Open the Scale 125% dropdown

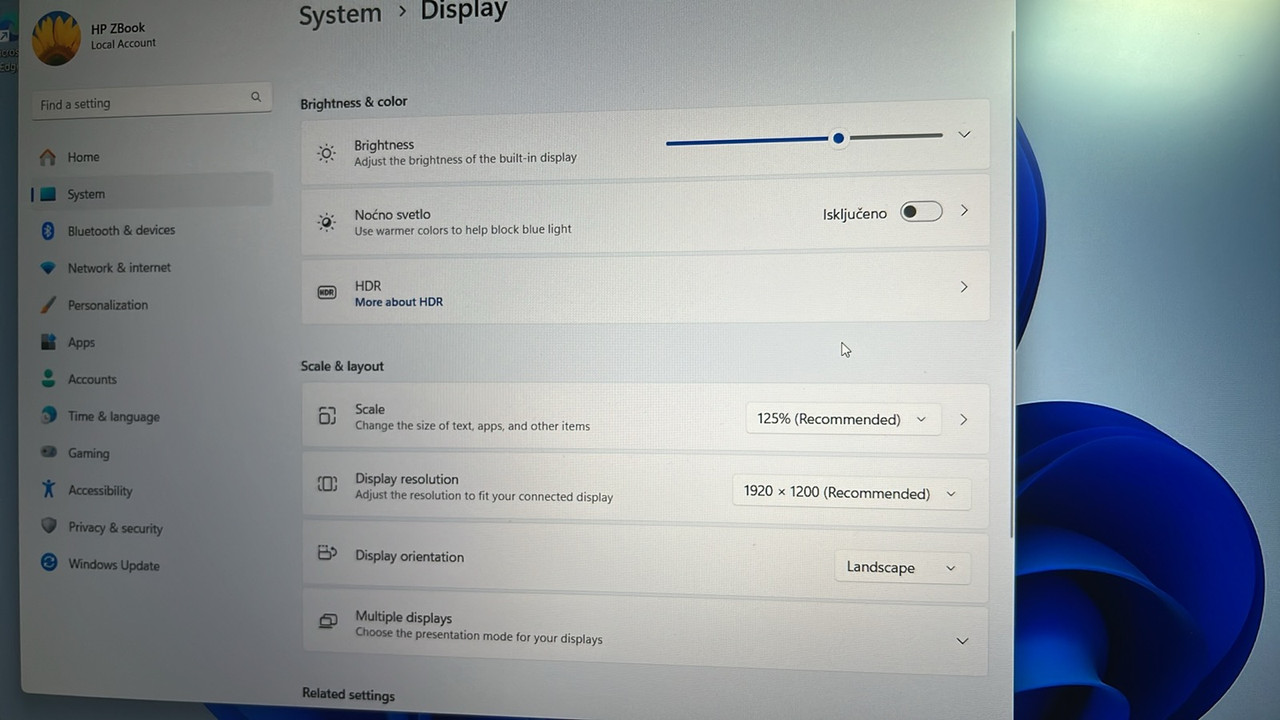[843, 419]
